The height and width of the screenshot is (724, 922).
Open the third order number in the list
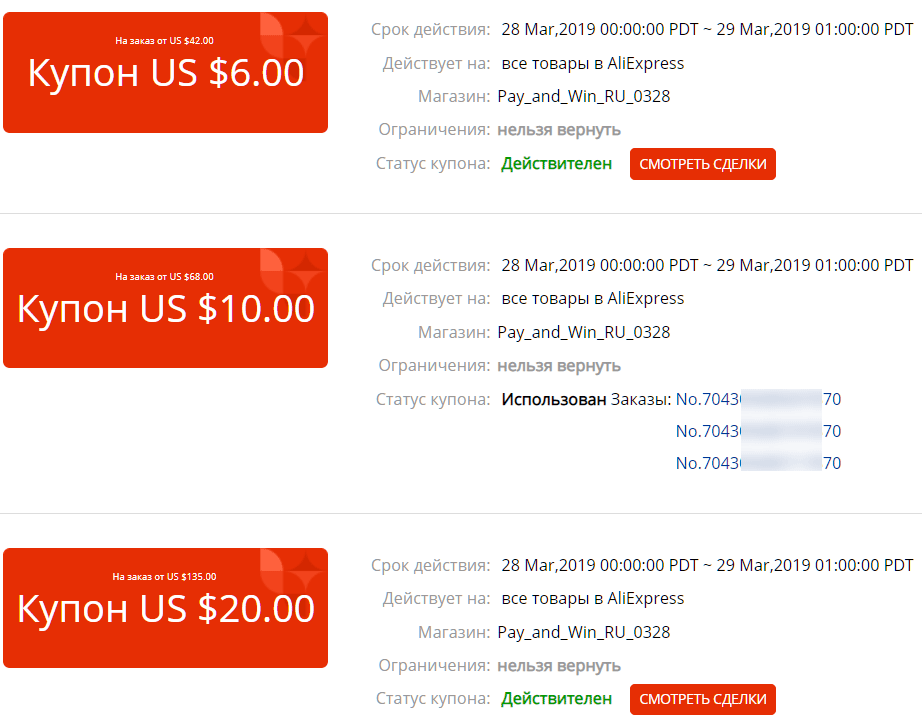coord(758,463)
